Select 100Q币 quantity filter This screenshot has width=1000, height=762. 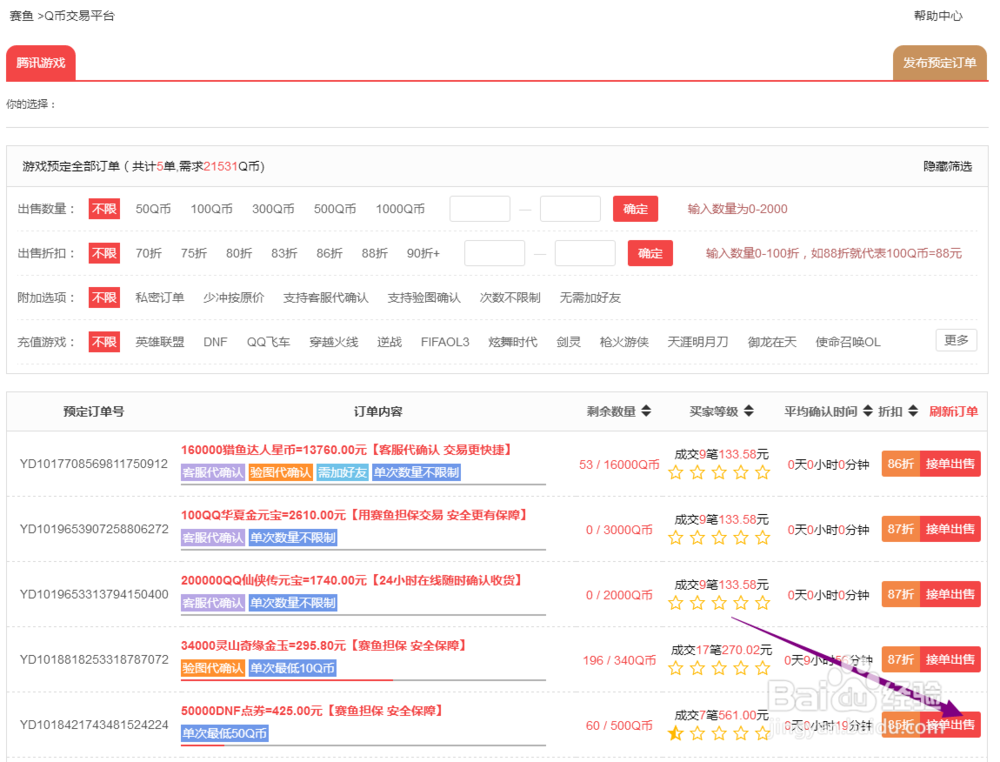tap(211, 209)
